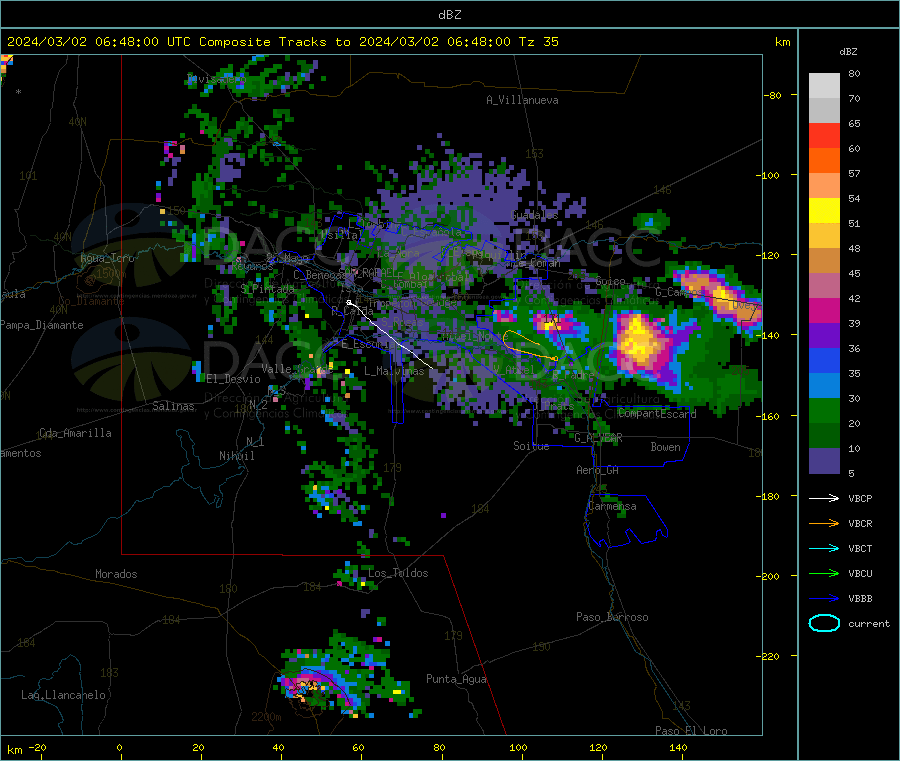This screenshot has height=761, width=900.
Task: Click the cyan 'current' ellipse legend symbol
Action: [824, 623]
